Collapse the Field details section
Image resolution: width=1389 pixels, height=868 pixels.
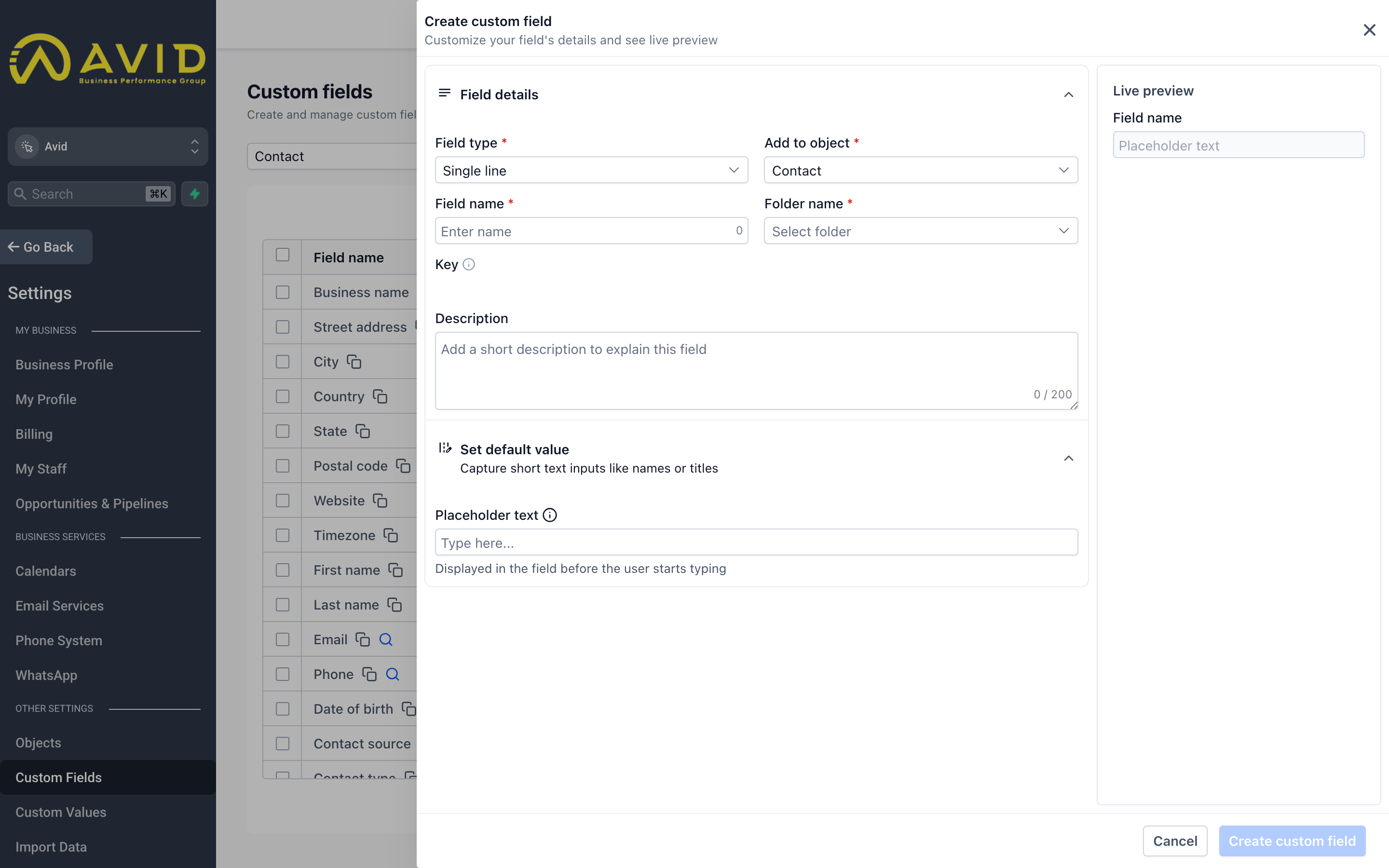click(x=1068, y=95)
